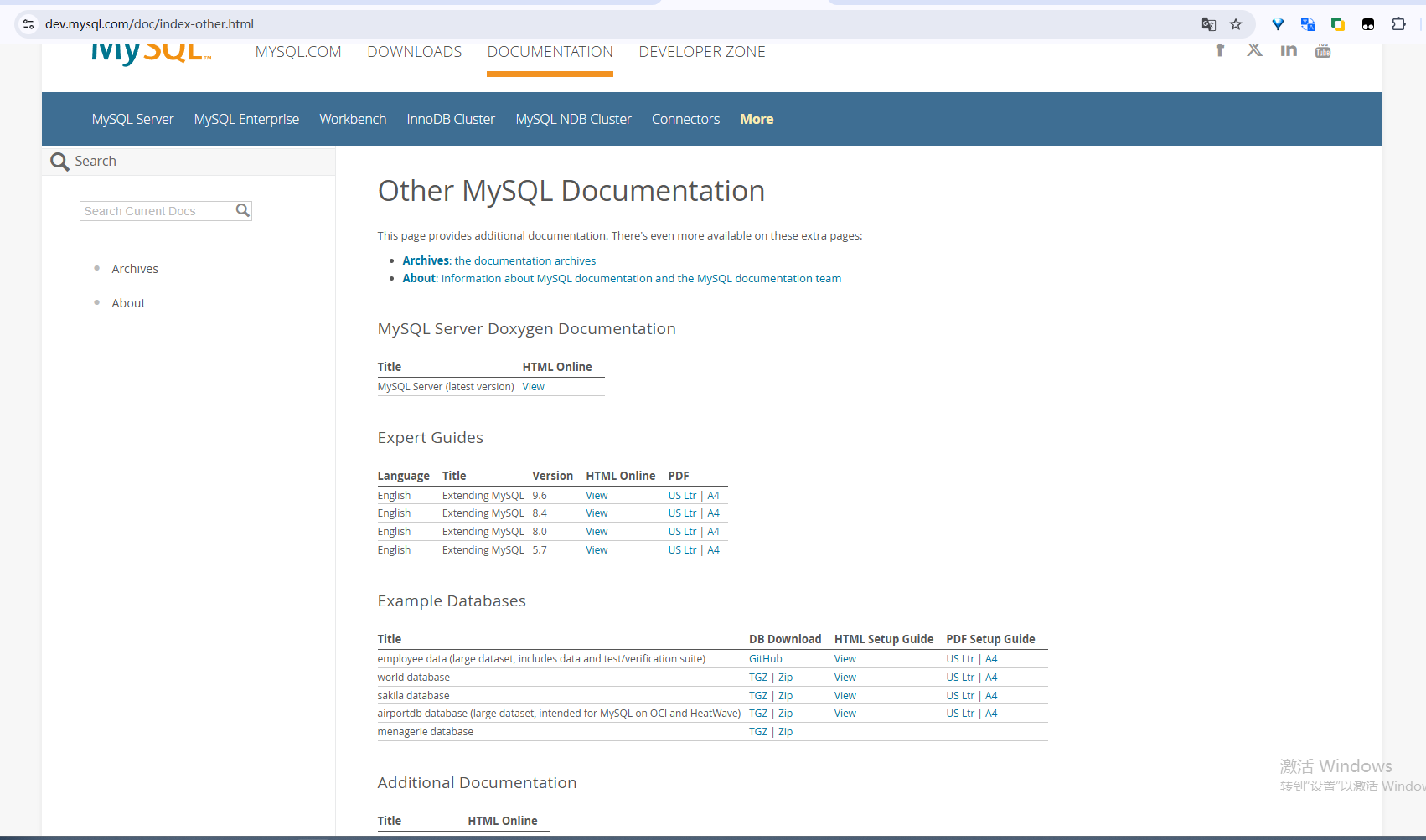Open the MYSQL.COM top navigation item
Image resolution: width=1426 pixels, height=840 pixels.
[x=298, y=52]
